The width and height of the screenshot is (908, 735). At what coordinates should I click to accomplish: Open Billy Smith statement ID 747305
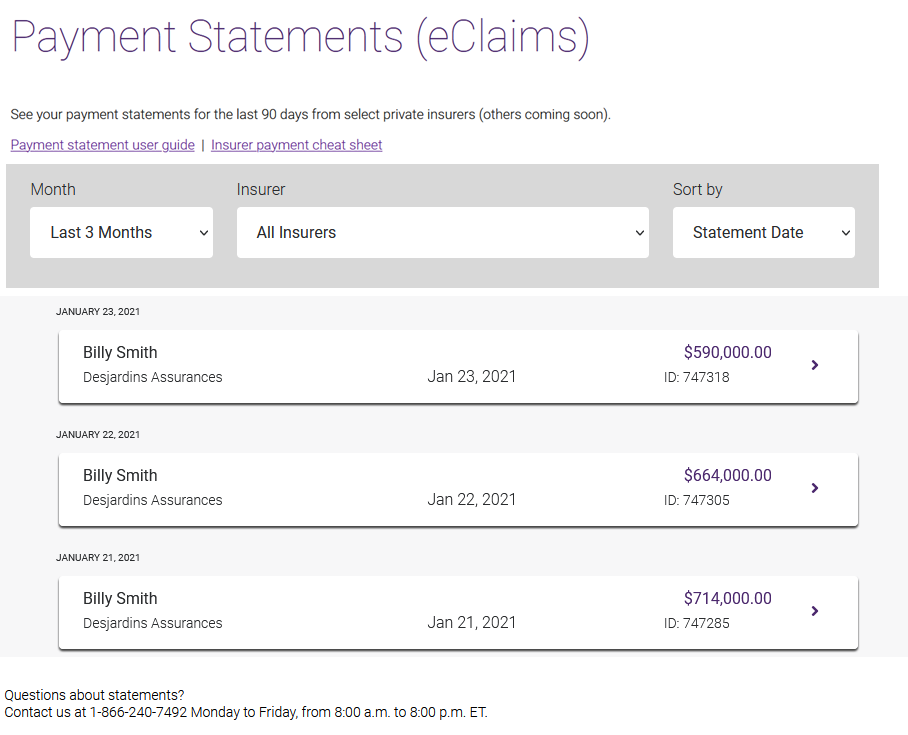(458, 489)
